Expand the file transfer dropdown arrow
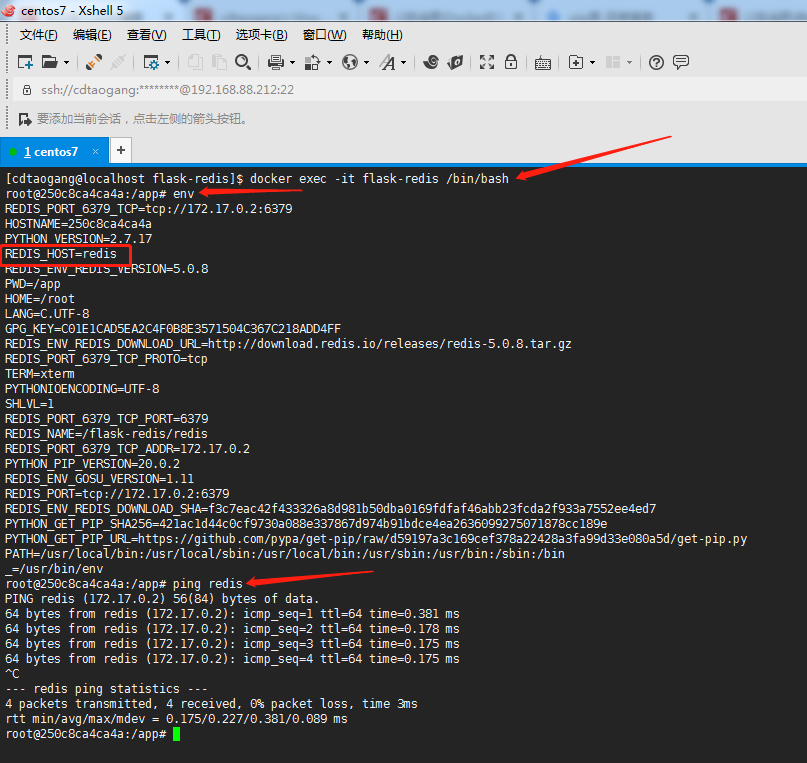 point(329,63)
